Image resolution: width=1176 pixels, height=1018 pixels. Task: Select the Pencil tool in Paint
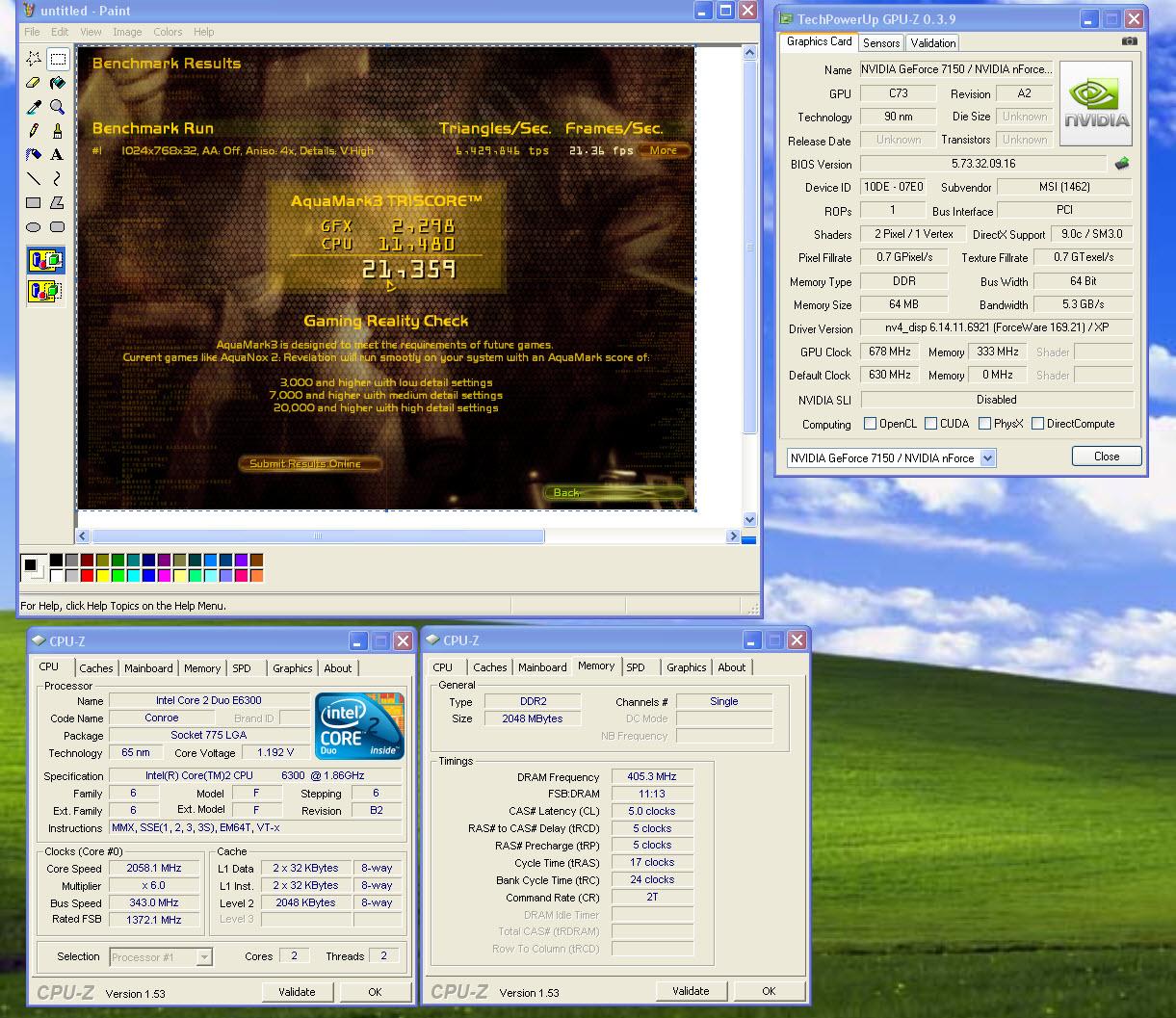click(34, 130)
